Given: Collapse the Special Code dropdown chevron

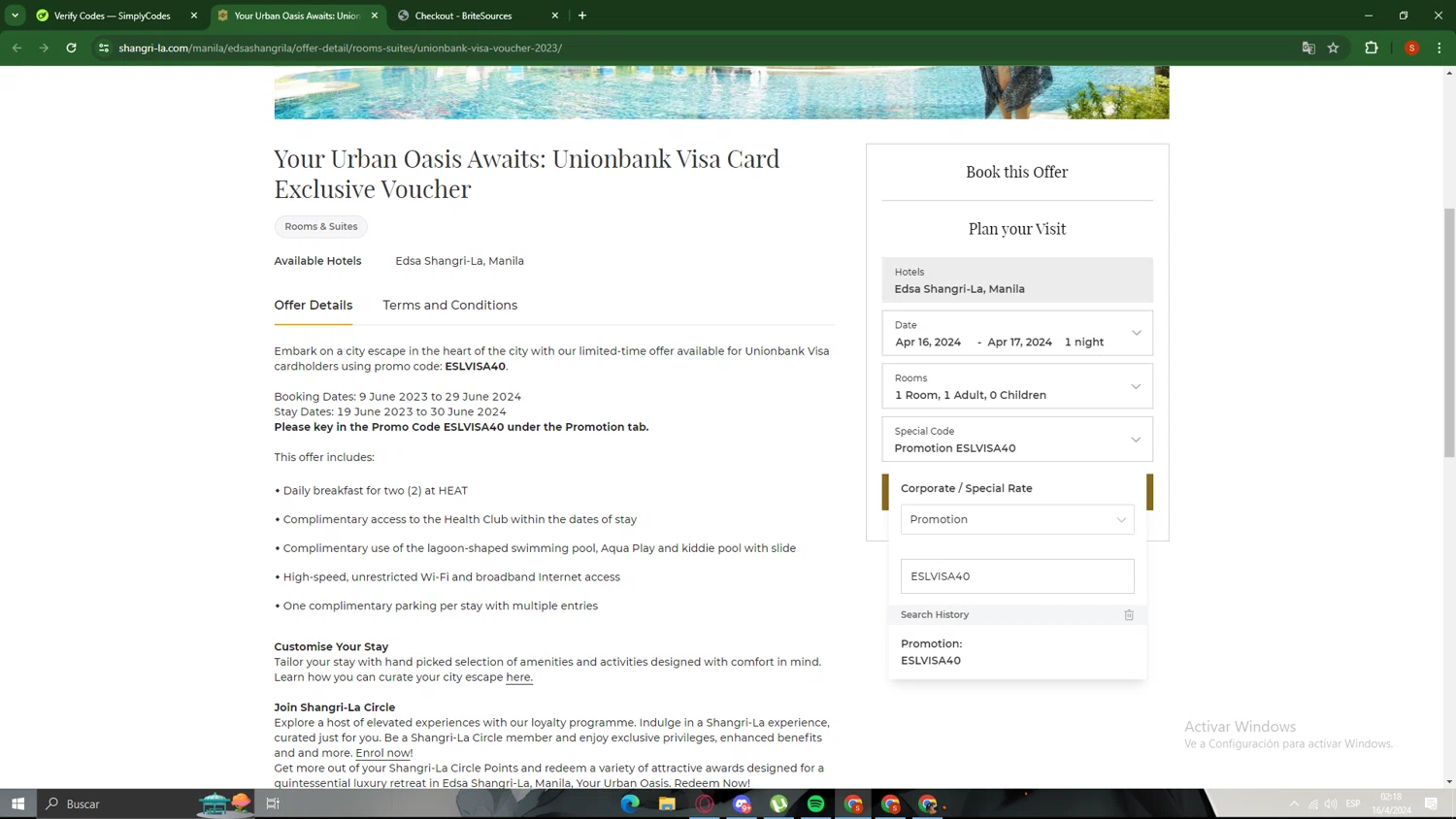Looking at the screenshot, I should [1136, 440].
